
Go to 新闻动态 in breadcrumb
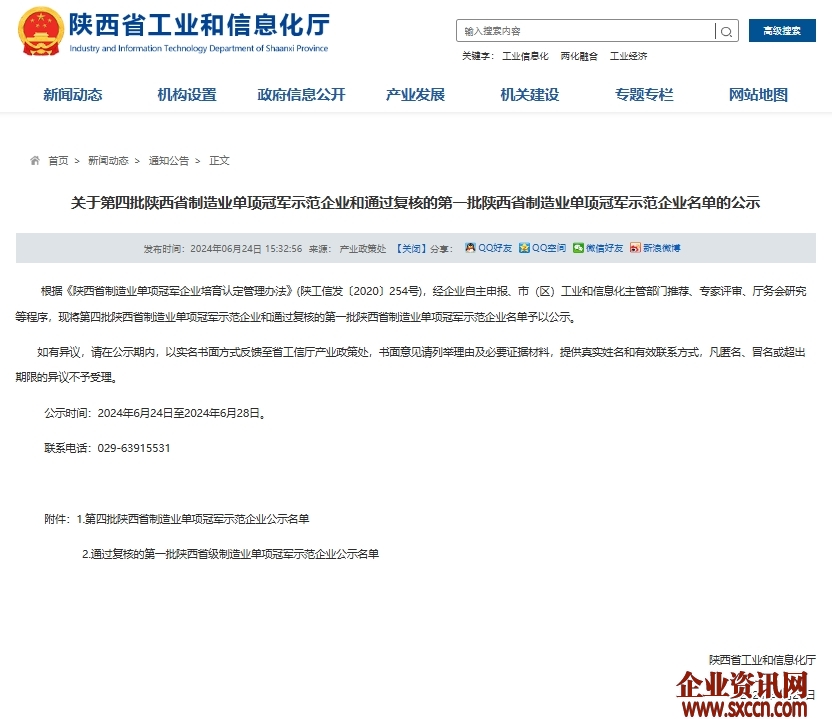point(108,161)
